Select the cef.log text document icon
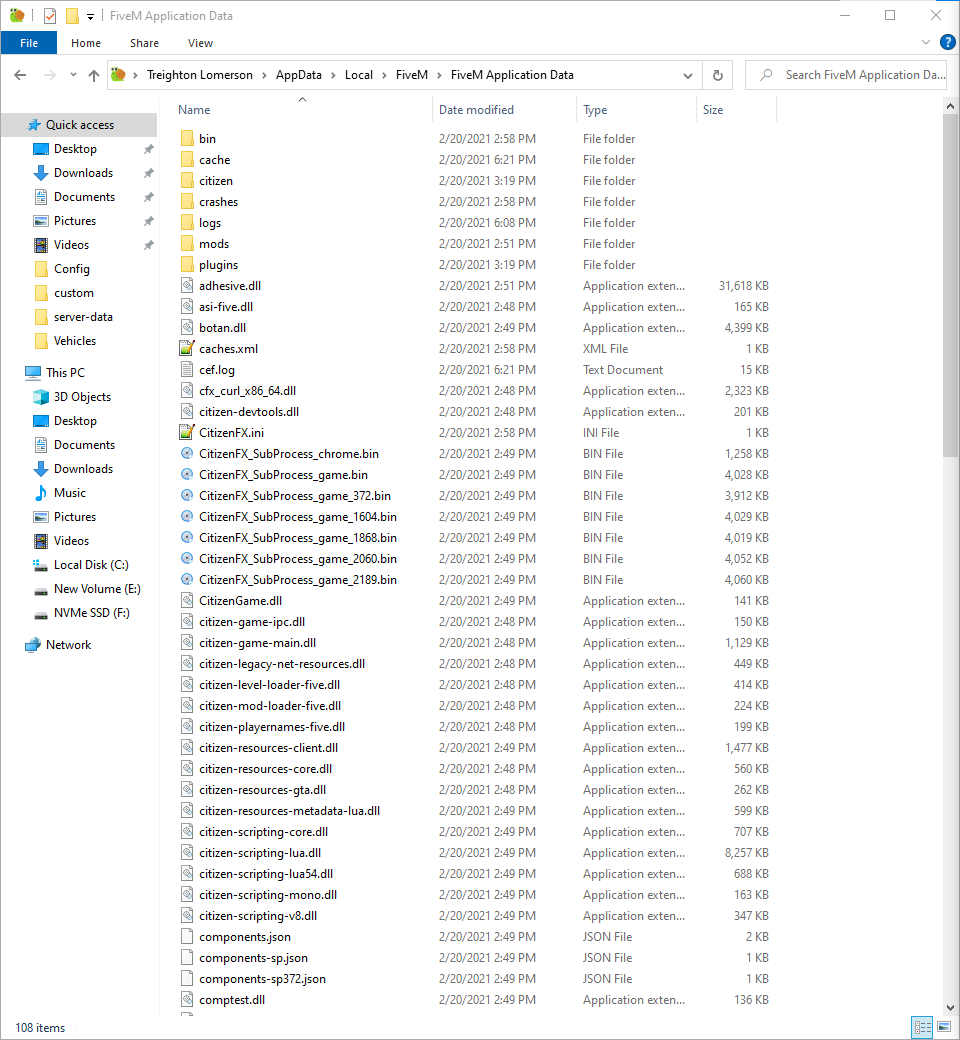Viewport: 960px width, 1040px height. (187, 369)
